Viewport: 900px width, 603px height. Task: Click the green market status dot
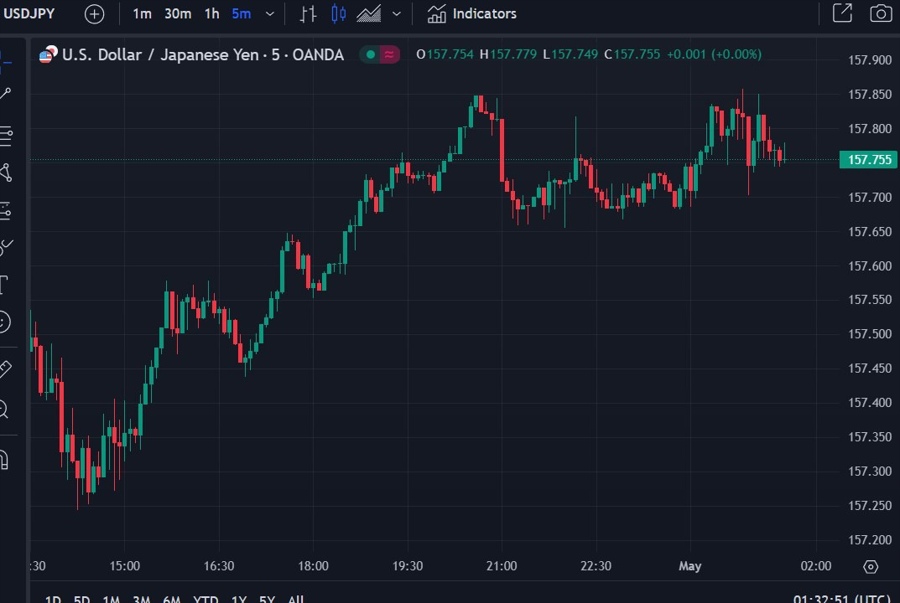[x=371, y=55]
